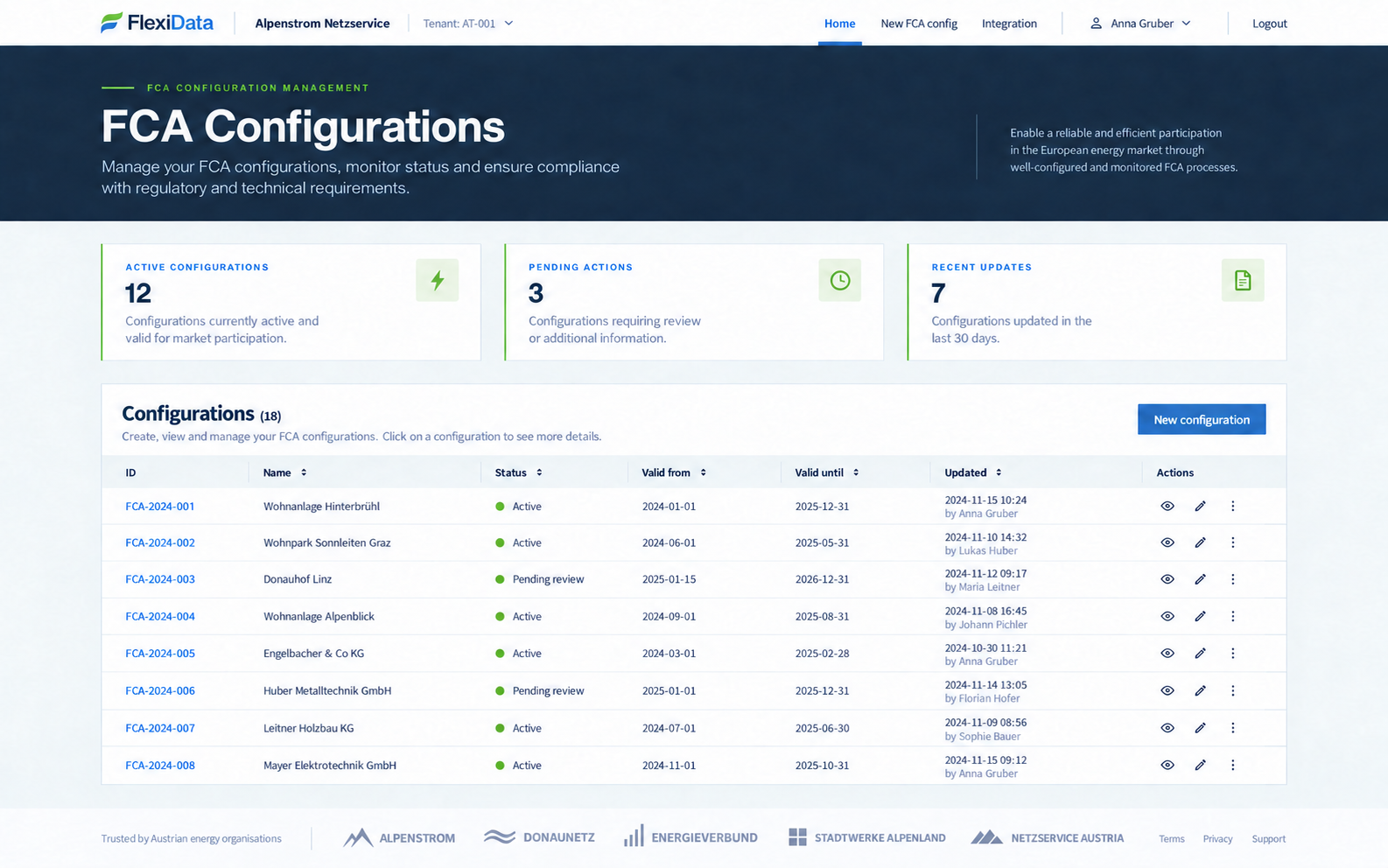View details of FCA-2024-001 via eye icon
Image resolution: width=1388 pixels, height=868 pixels.
pos(1167,506)
